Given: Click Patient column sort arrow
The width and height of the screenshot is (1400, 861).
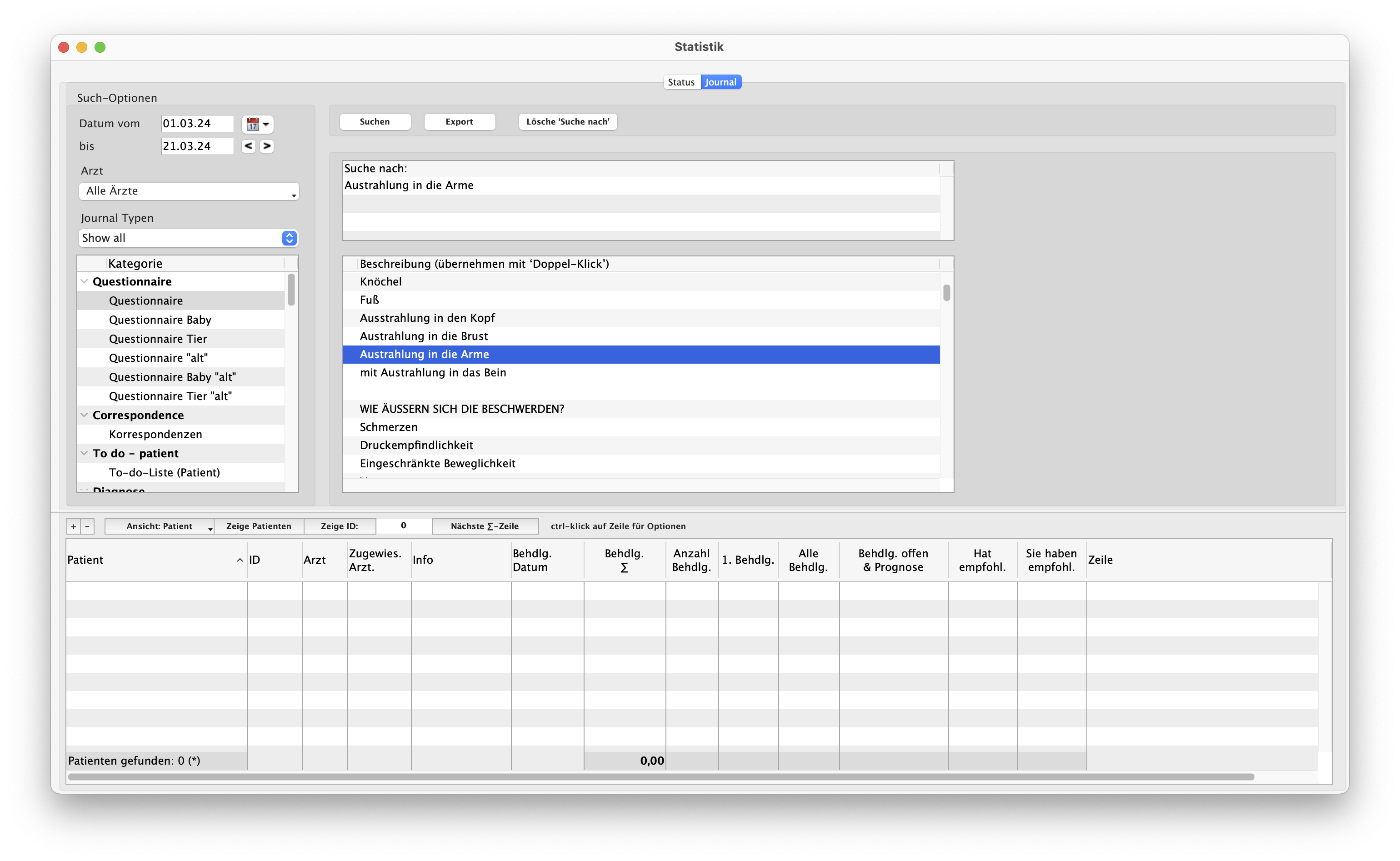Looking at the screenshot, I should (240, 560).
